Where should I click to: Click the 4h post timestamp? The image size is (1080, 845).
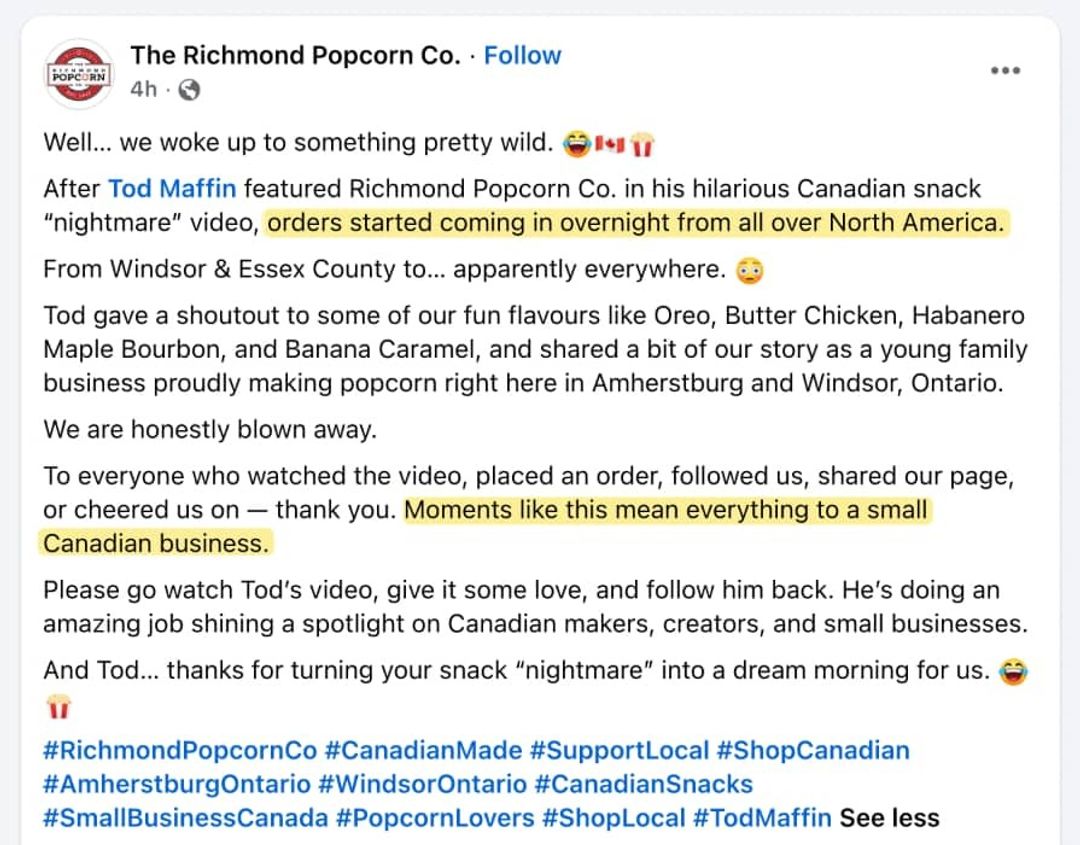[x=144, y=90]
